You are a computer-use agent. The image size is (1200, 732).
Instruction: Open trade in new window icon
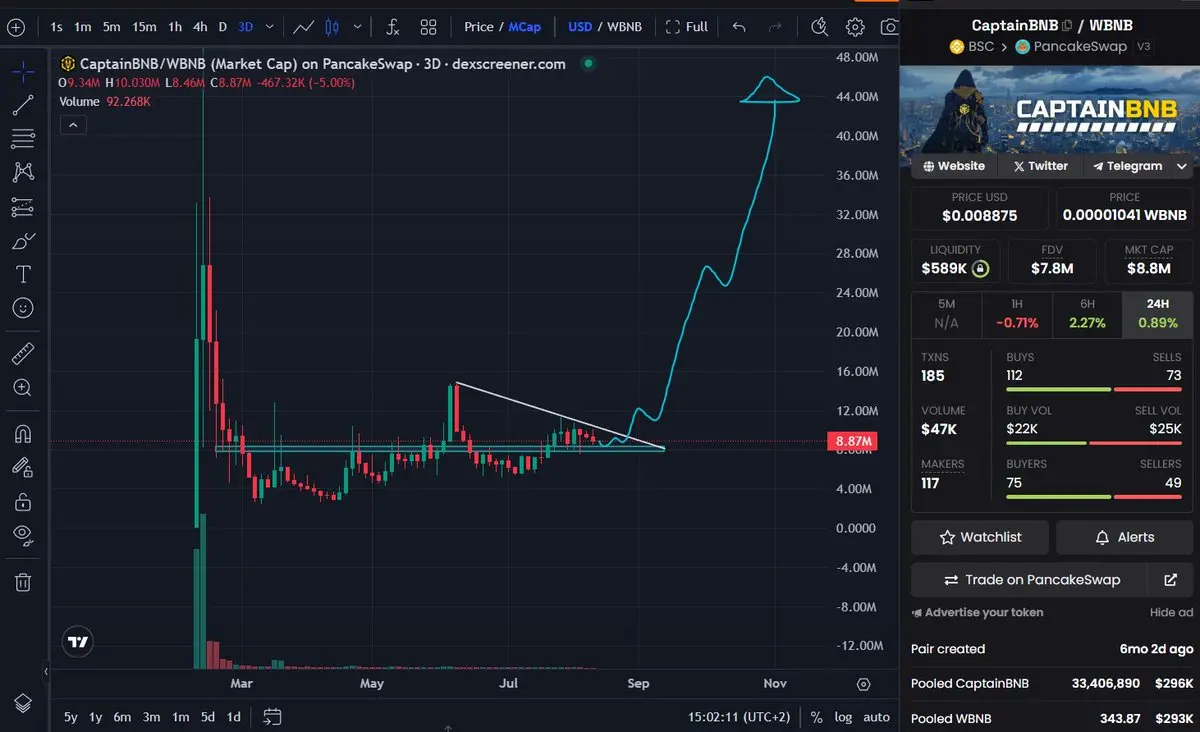coord(1171,580)
